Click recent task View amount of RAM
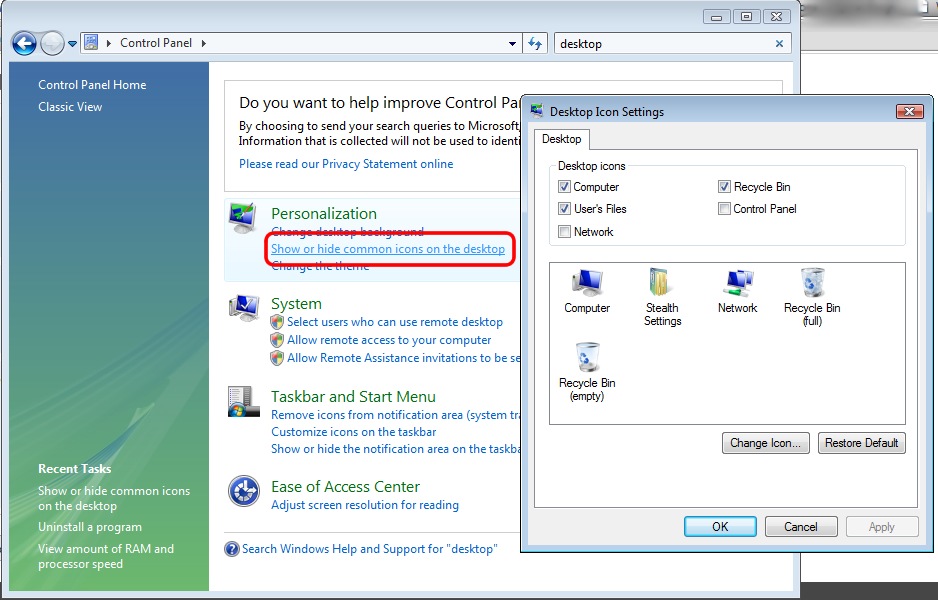 [x=106, y=556]
